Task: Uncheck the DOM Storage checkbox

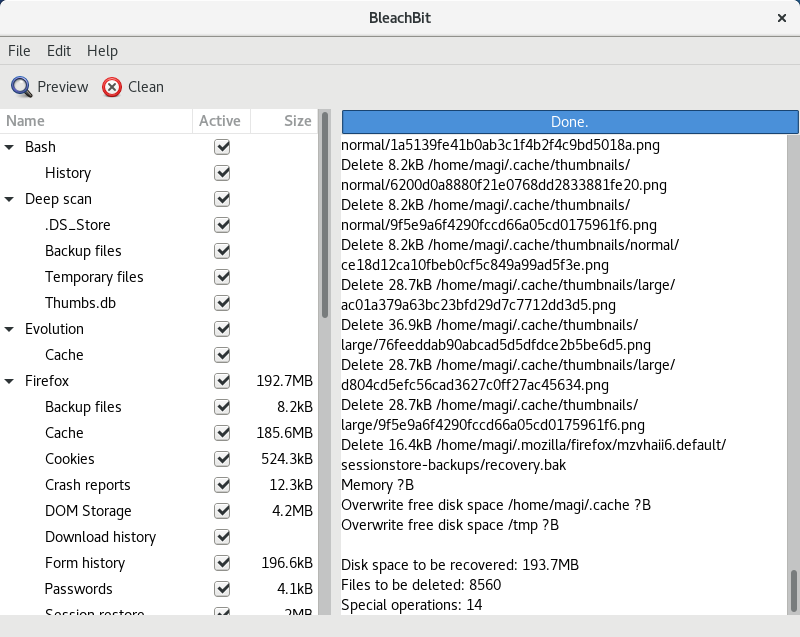Action: point(222,512)
